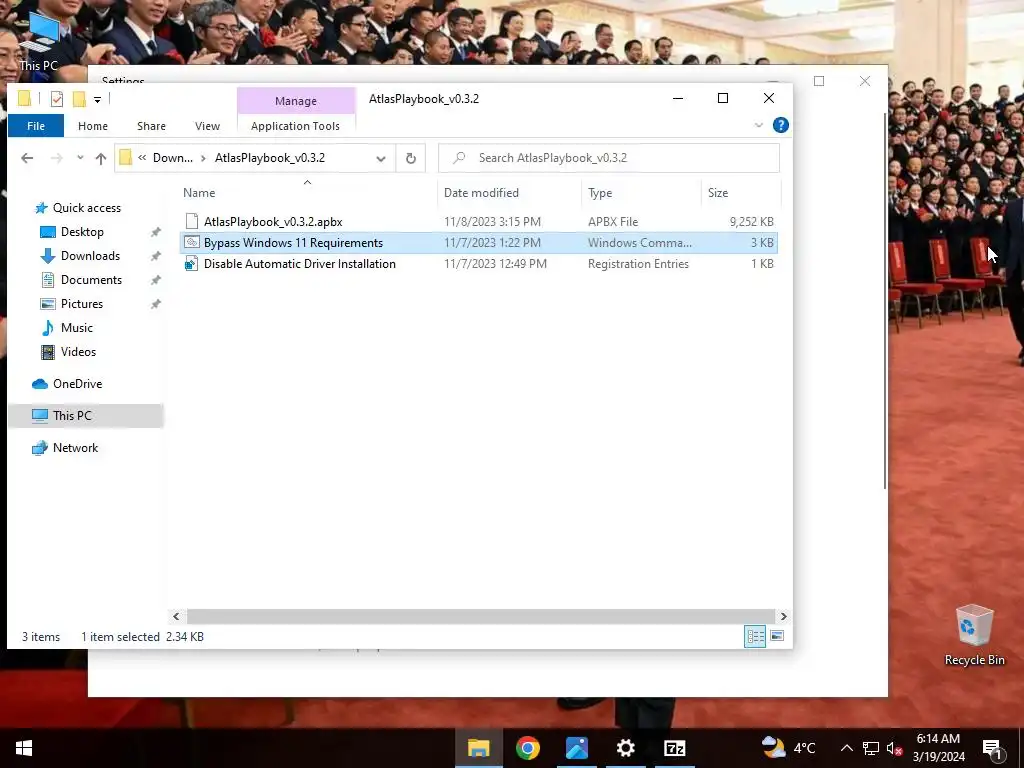Open the Action Center notifications icon
The width and height of the screenshot is (1024, 768).
[x=992, y=748]
